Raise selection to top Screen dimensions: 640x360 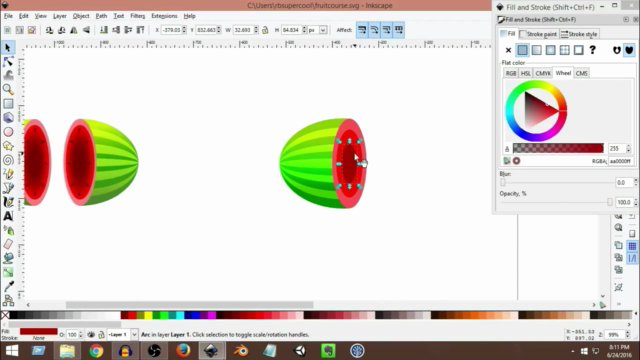coord(140,30)
